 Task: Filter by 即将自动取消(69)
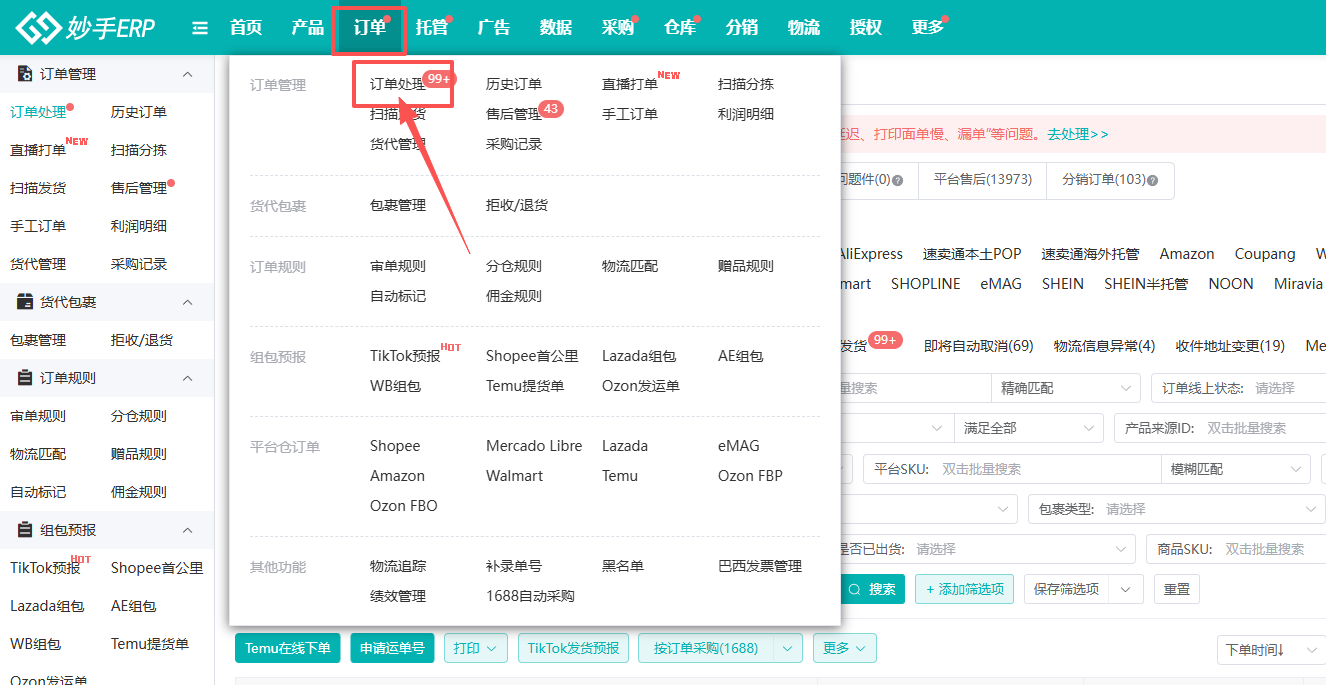979,346
